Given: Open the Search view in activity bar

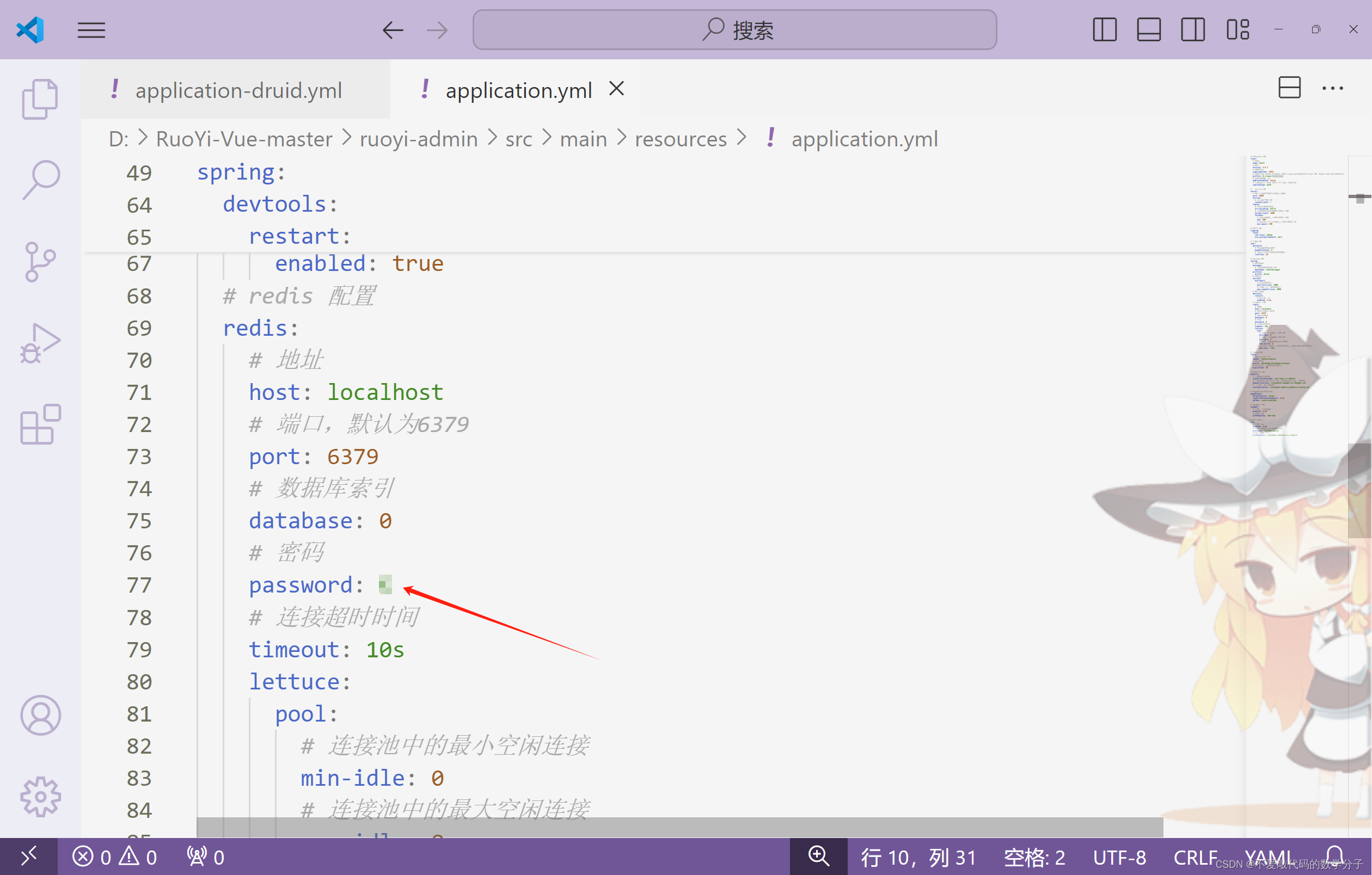Looking at the screenshot, I should tap(40, 180).
